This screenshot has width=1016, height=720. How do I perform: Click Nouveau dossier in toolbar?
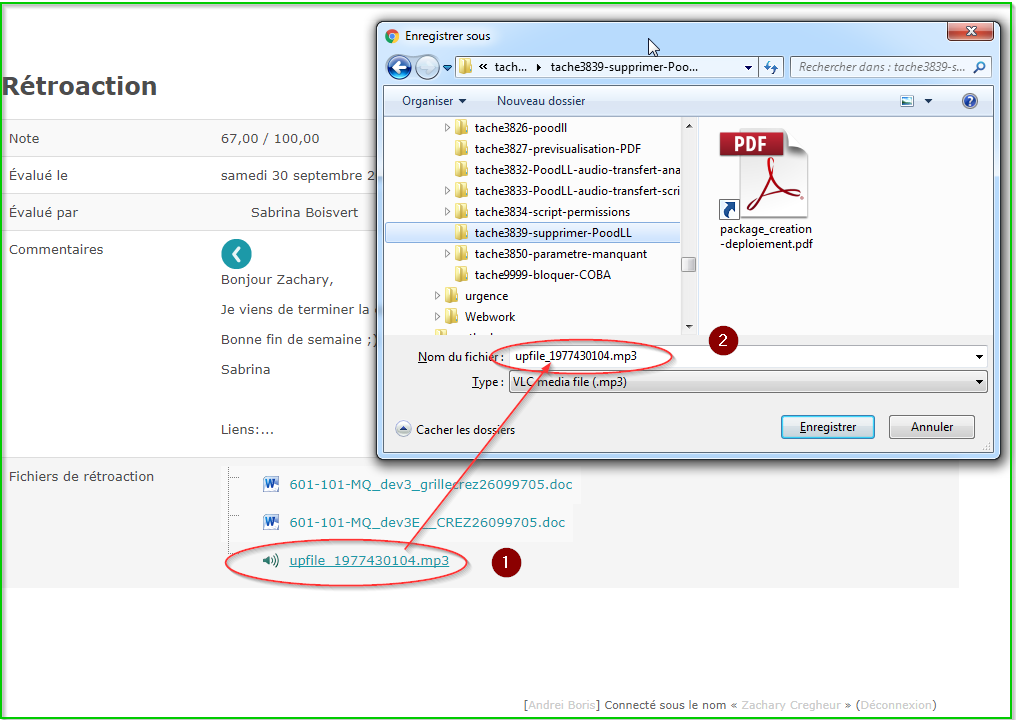(541, 101)
